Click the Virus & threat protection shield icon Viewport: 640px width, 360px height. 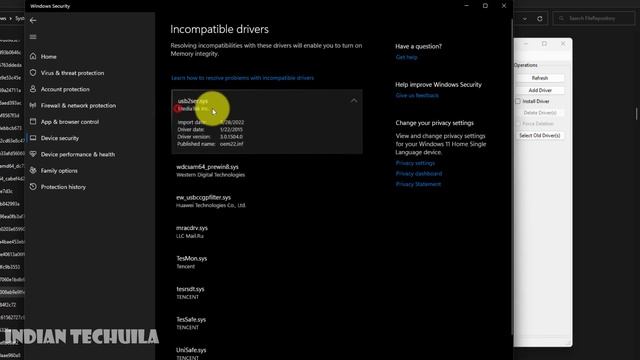pos(33,73)
